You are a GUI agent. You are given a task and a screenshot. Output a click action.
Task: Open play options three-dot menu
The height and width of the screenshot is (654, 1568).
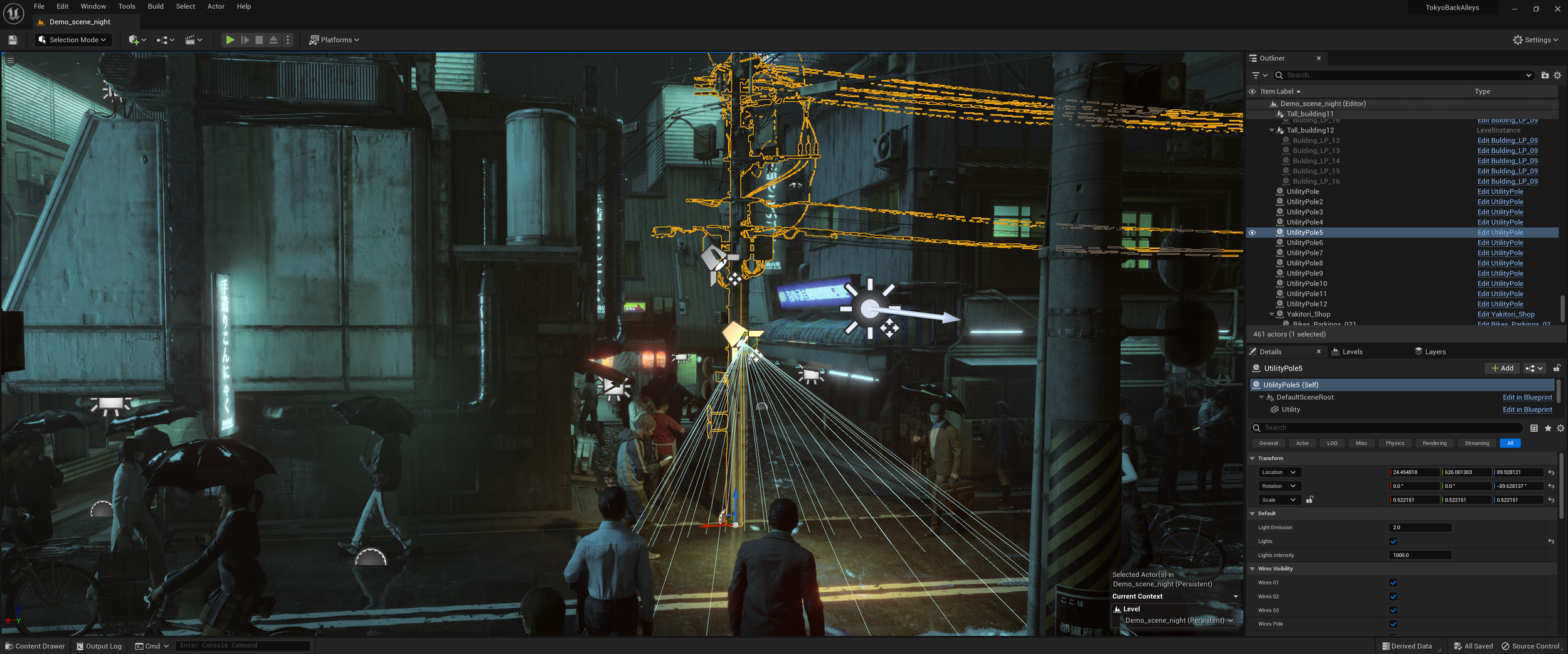tap(288, 40)
